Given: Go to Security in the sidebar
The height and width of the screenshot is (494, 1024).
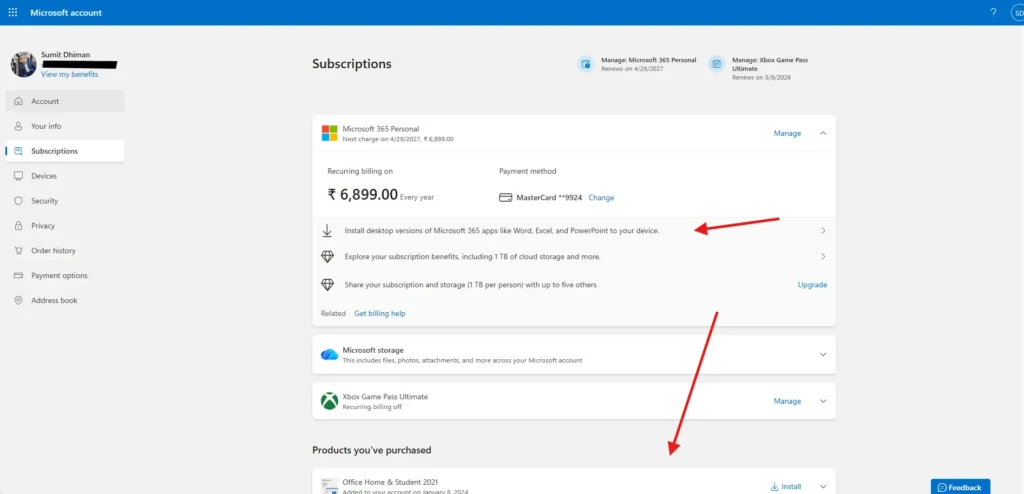Looking at the screenshot, I should (x=45, y=201).
